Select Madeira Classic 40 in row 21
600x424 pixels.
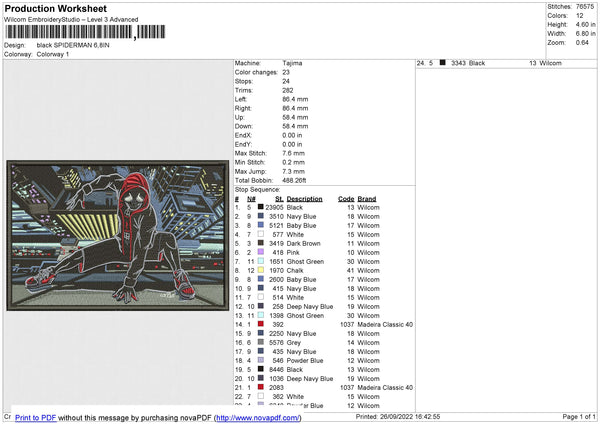[385, 388]
